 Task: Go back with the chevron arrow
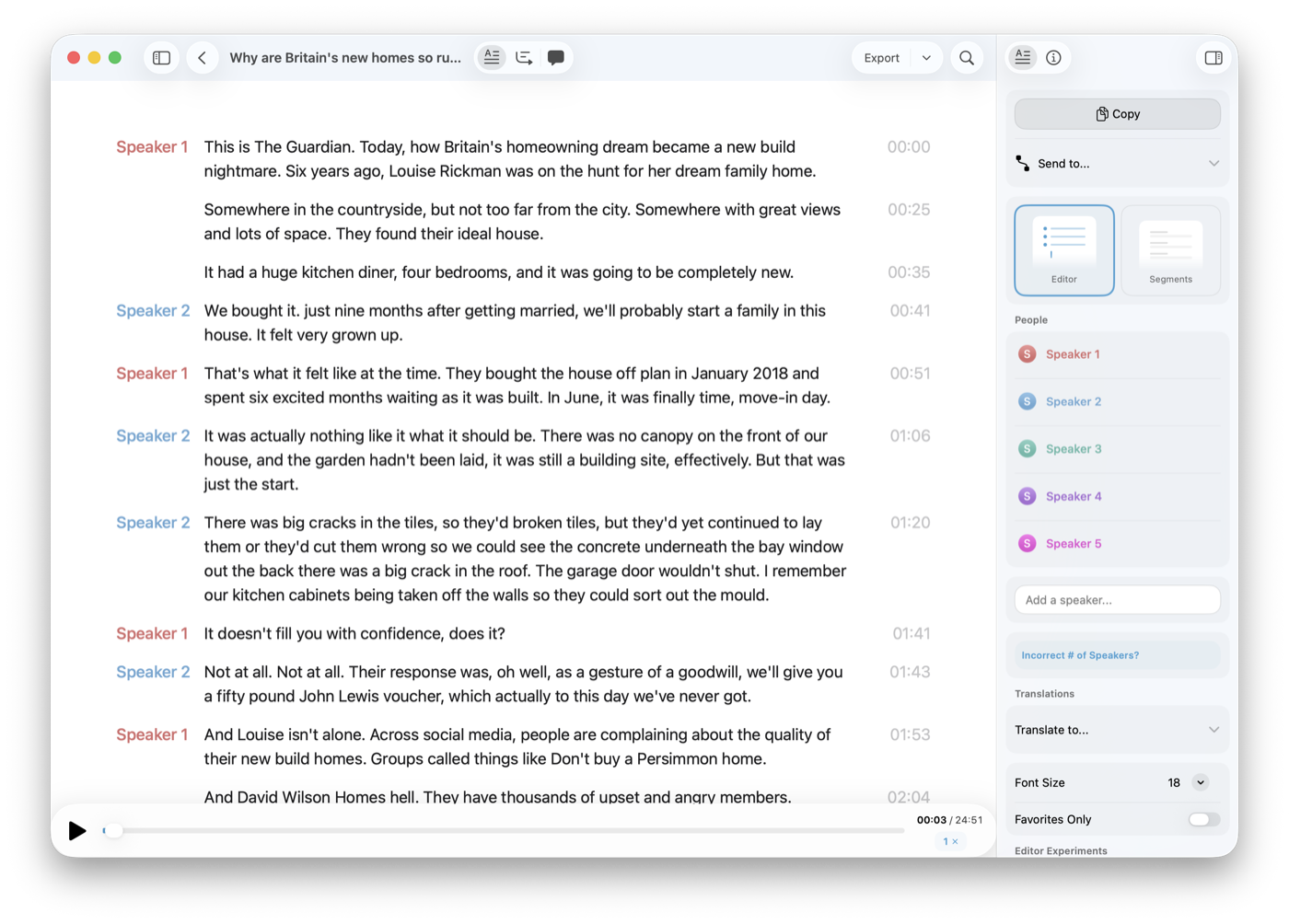point(202,58)
